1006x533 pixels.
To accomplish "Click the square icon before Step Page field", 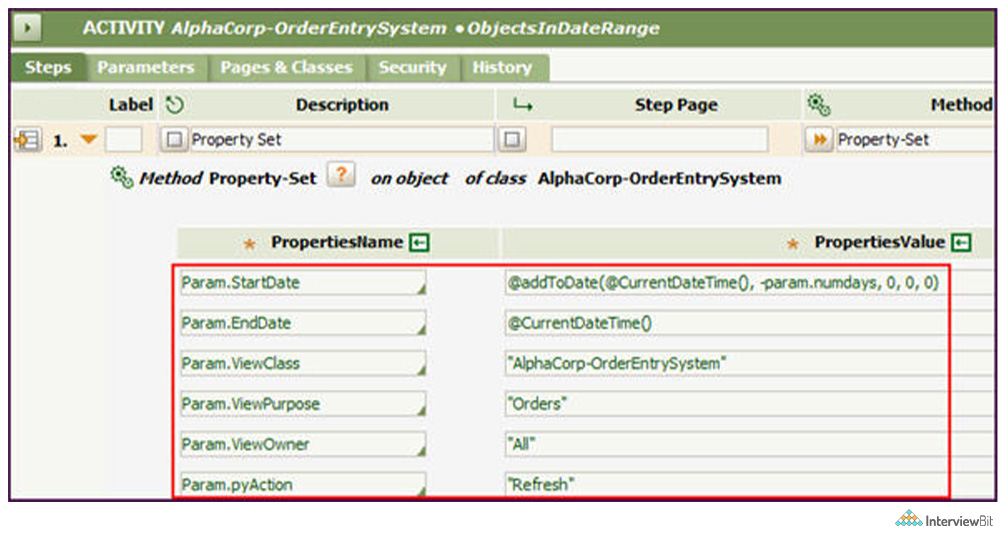I will pos(512,139).
